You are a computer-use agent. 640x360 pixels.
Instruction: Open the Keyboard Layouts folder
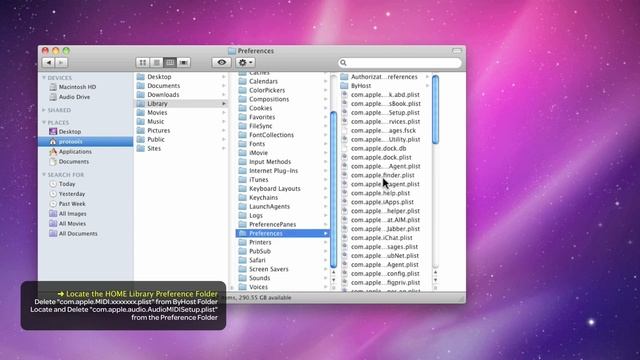(x=282, y=189)
